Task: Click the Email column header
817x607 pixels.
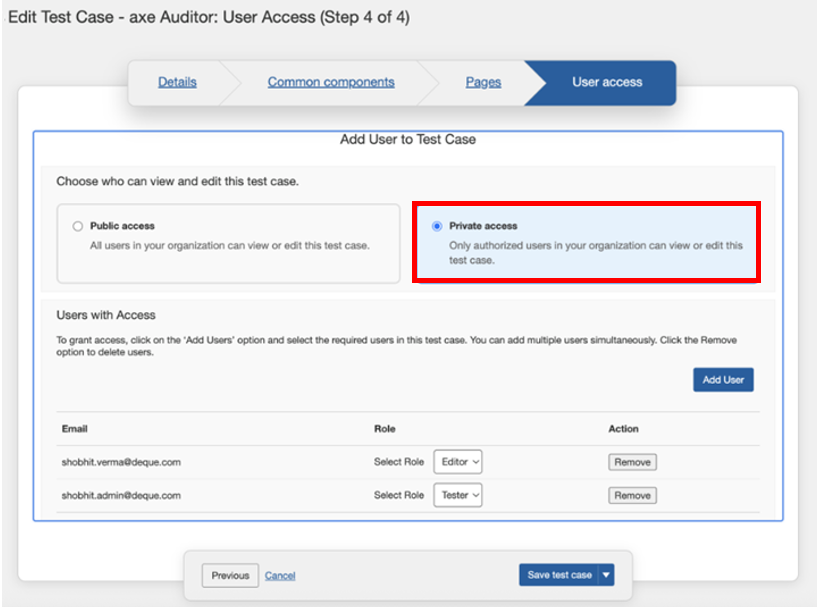Action: (x=75, y=429)
